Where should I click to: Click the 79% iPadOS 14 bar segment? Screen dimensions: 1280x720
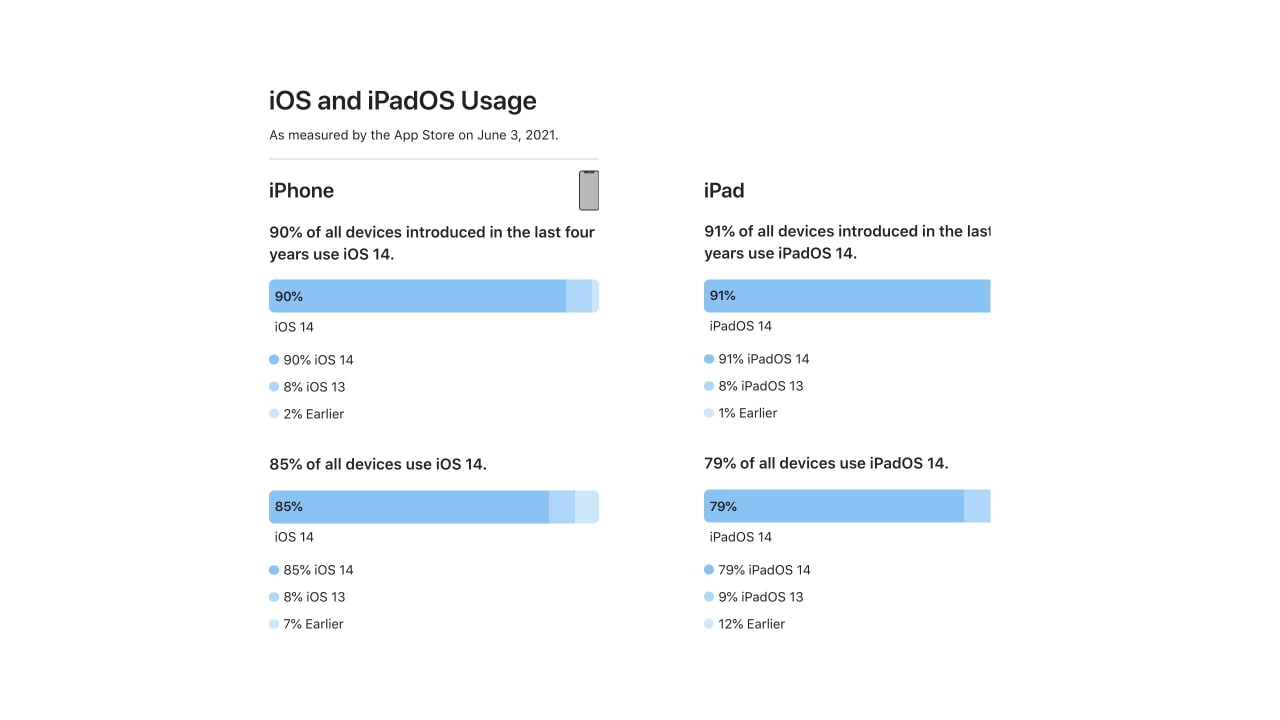(833, 507)
